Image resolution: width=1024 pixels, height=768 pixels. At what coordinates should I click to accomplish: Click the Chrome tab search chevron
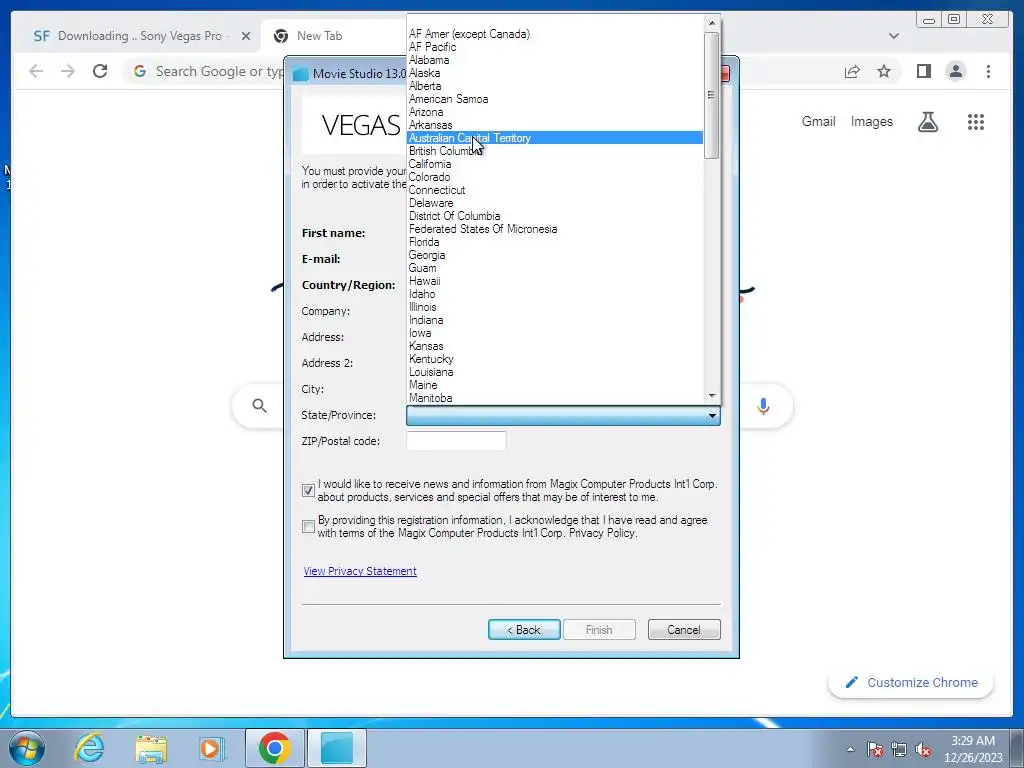tap(893, 36)
